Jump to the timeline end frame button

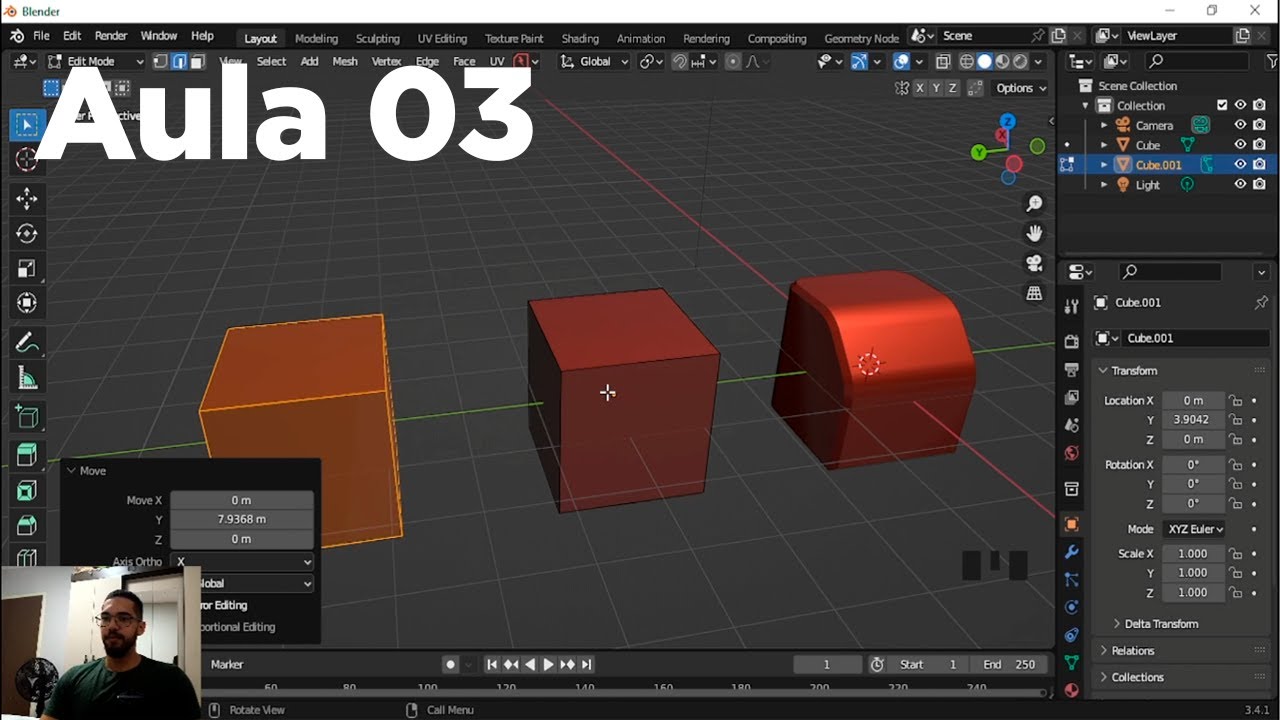click(x=586, y=664)
